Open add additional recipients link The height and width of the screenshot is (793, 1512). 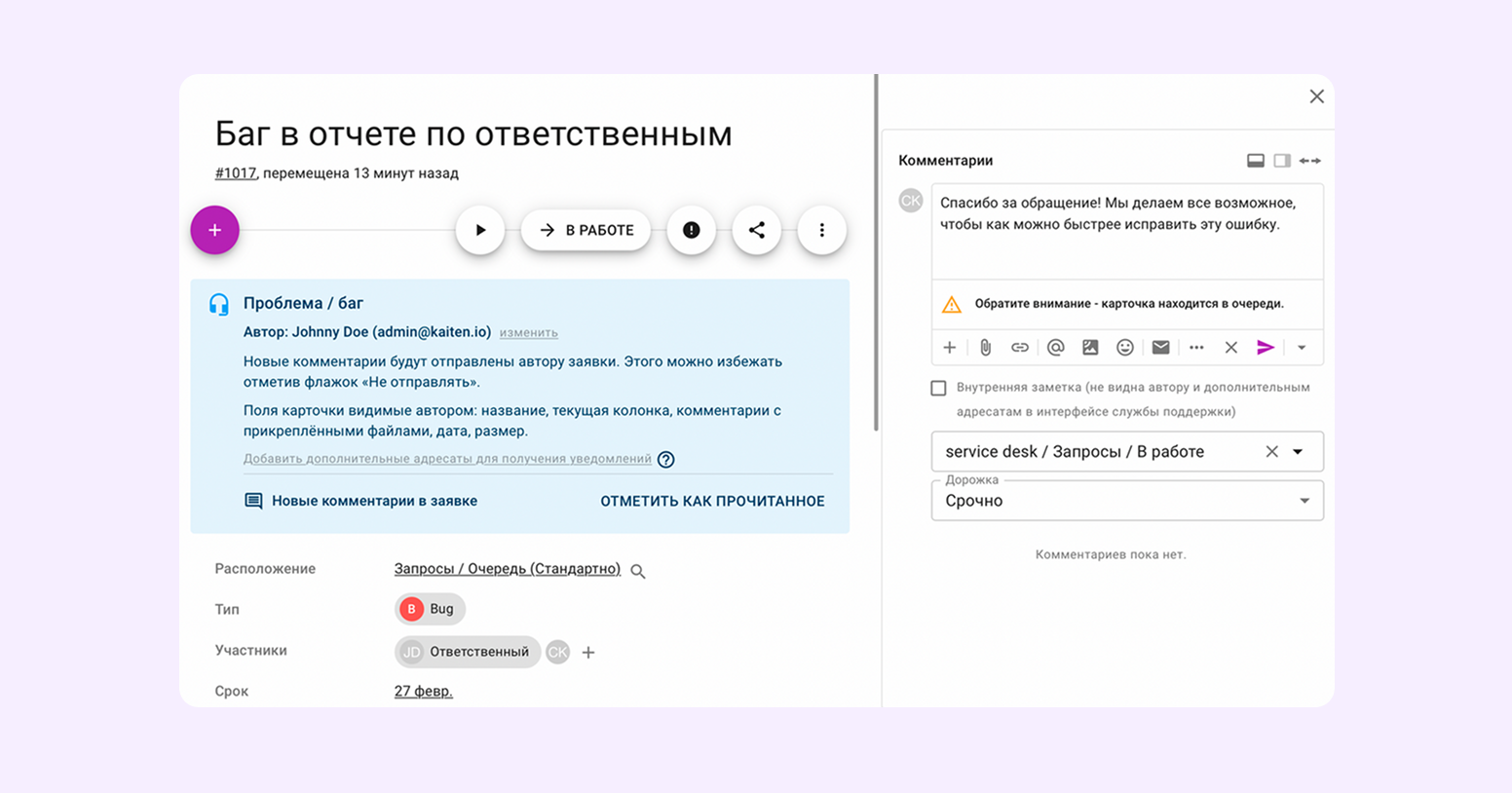coord(447,459)
